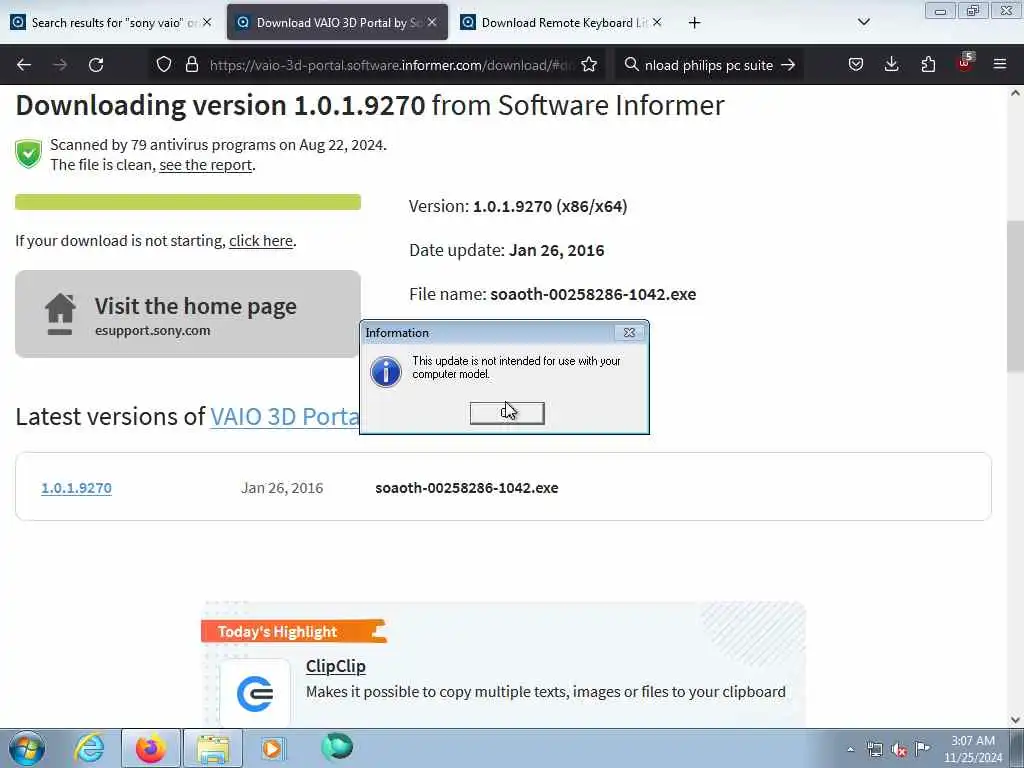Click the blue info icon in dialog

(386, 372)
